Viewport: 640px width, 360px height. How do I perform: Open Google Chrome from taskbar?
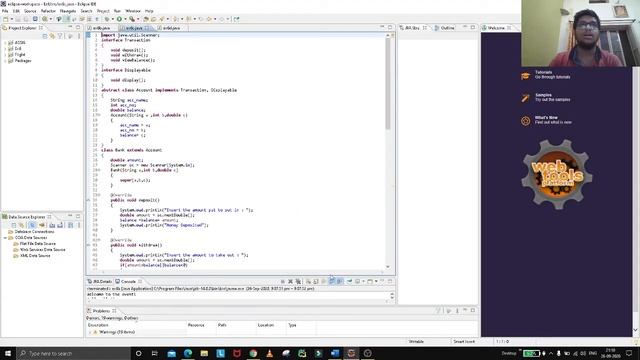(253, 353)
